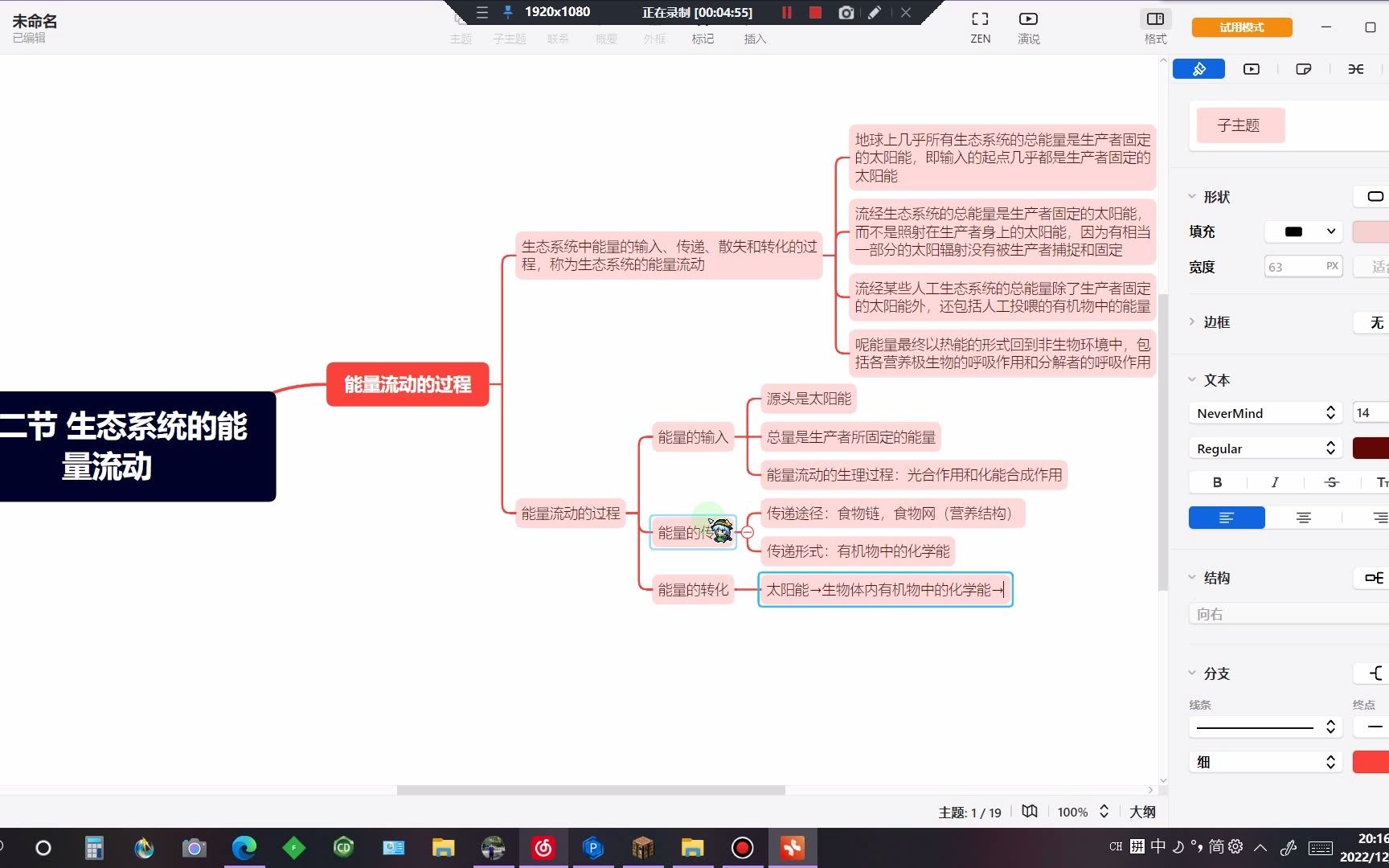This screenshot has width=1389, height=868.
Task: Switch to the media tab in the right sidebar
Action: click(x=1251, y=69)
